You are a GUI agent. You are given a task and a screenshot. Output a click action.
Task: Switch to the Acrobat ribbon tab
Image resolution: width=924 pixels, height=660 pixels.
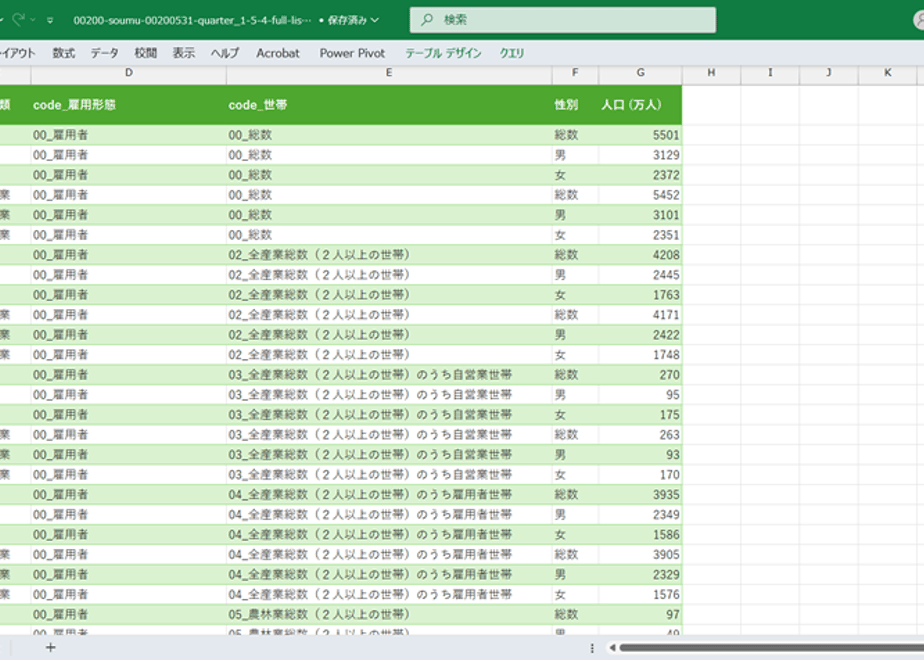pyautogui.click(x=278, y=53)
